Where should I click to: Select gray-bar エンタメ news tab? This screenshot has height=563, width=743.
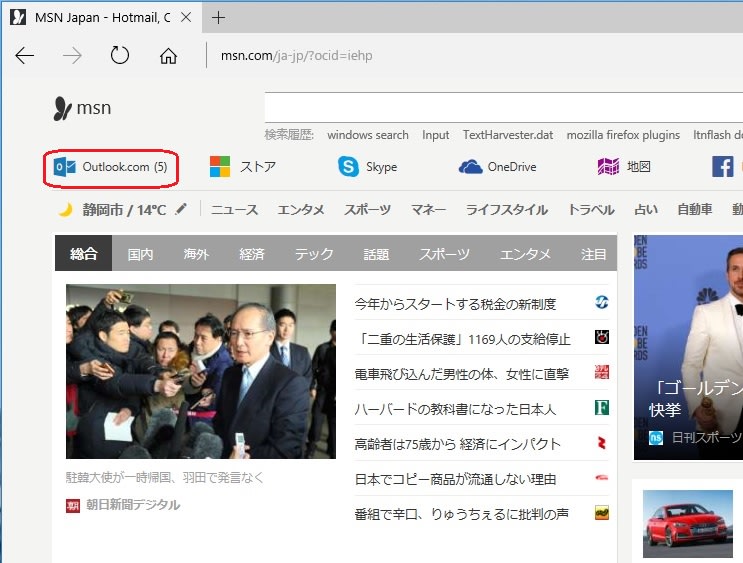point(525,254)
